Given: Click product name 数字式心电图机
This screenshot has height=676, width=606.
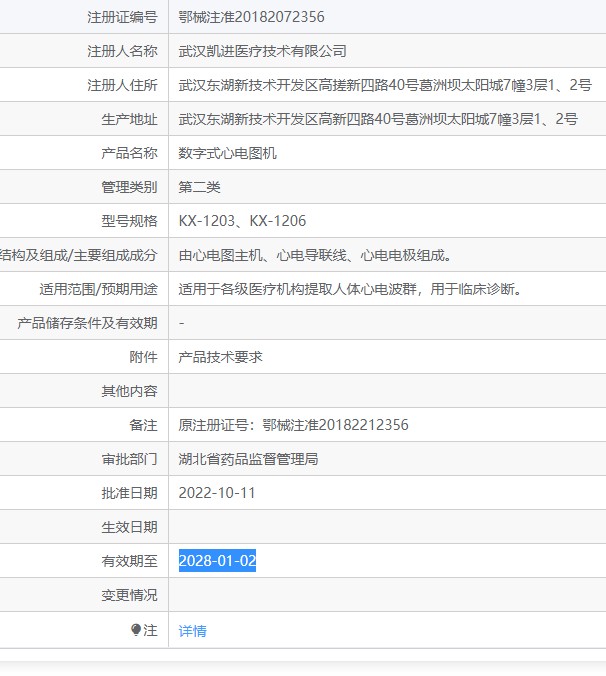Looking at the screenshot, I should (x=228, y=153).
